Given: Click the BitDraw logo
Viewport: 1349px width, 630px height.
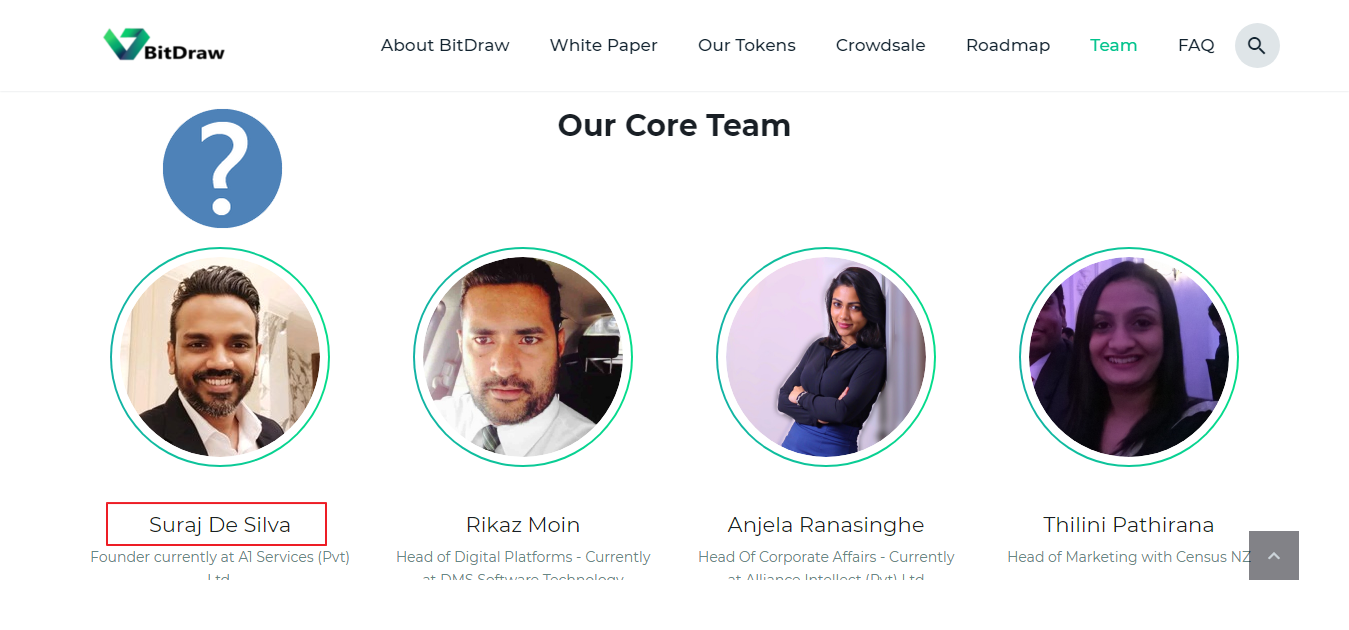Looking at the screenshot, I should coord(164,45).
